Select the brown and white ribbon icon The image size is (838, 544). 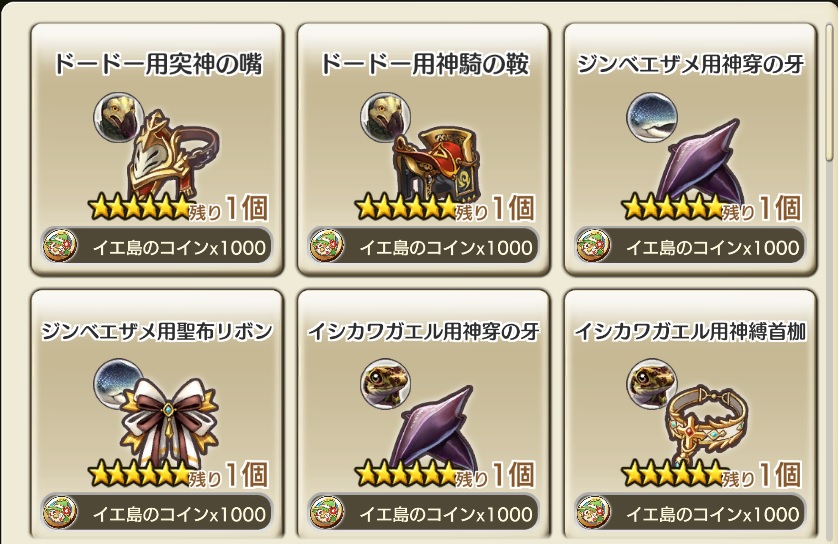[x=169, y=419]
